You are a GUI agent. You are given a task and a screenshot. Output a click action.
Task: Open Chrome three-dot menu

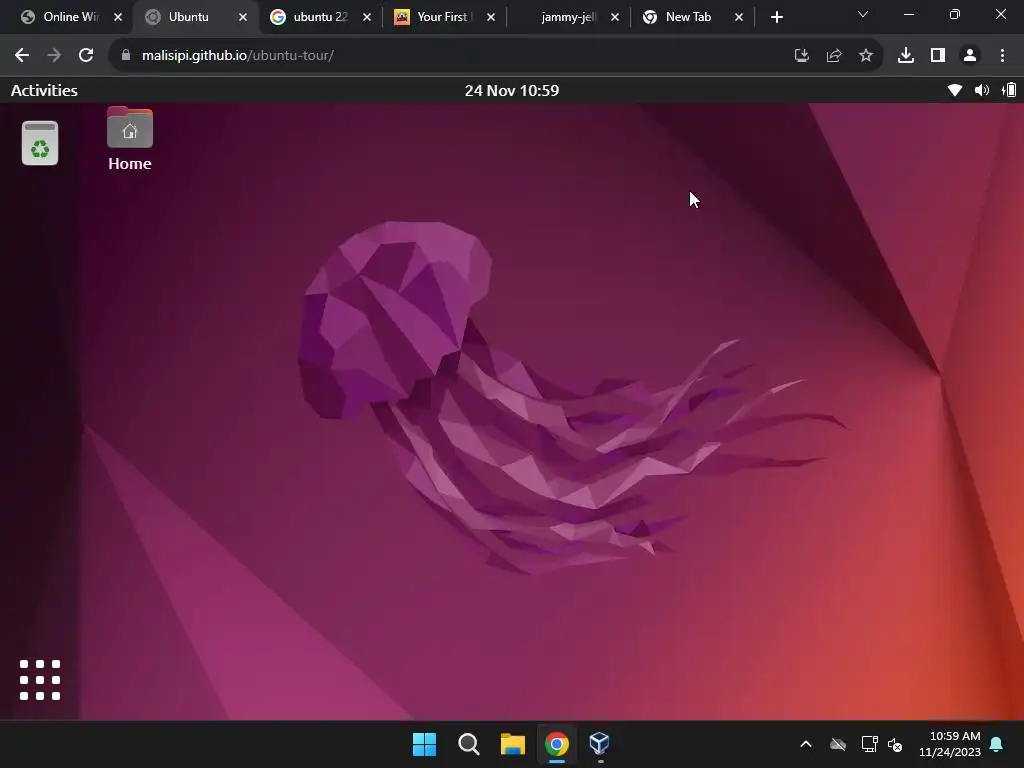coord(1002,56)
